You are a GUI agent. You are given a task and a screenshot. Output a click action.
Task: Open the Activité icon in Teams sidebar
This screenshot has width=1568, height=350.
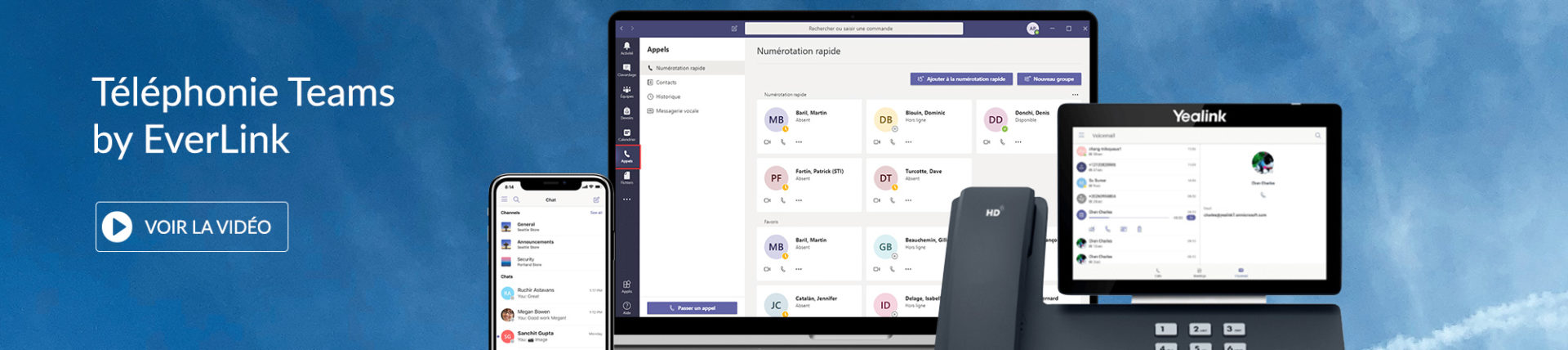click(626, 48)
